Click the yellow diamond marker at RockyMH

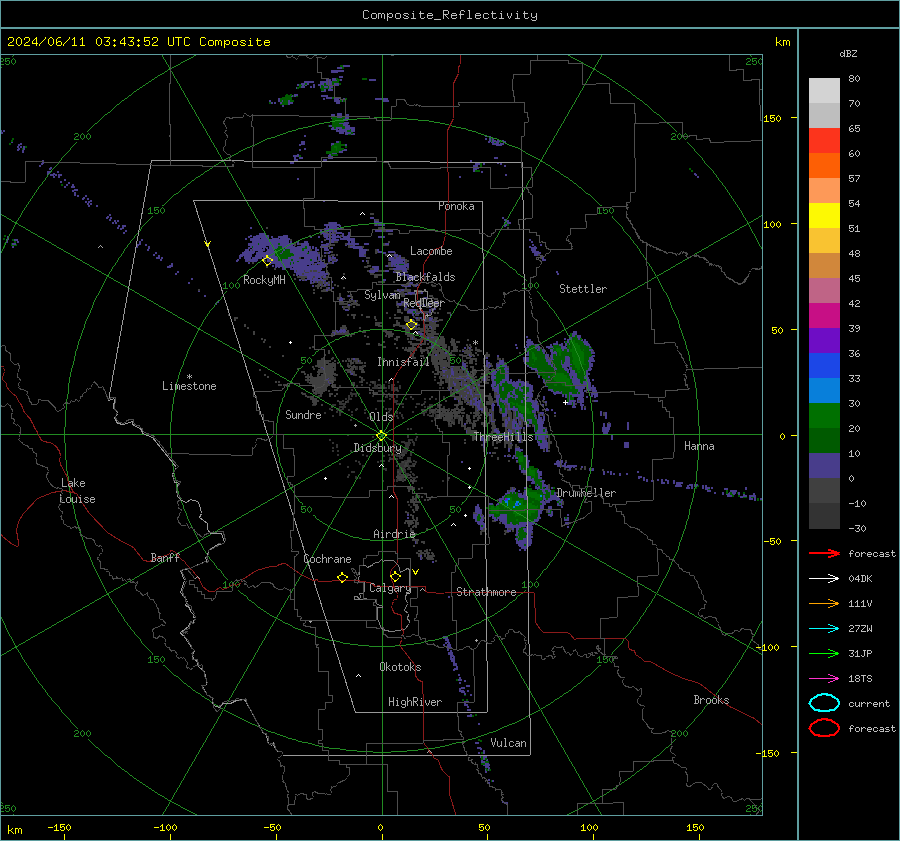pyautogui.click(x=267, y=261)
